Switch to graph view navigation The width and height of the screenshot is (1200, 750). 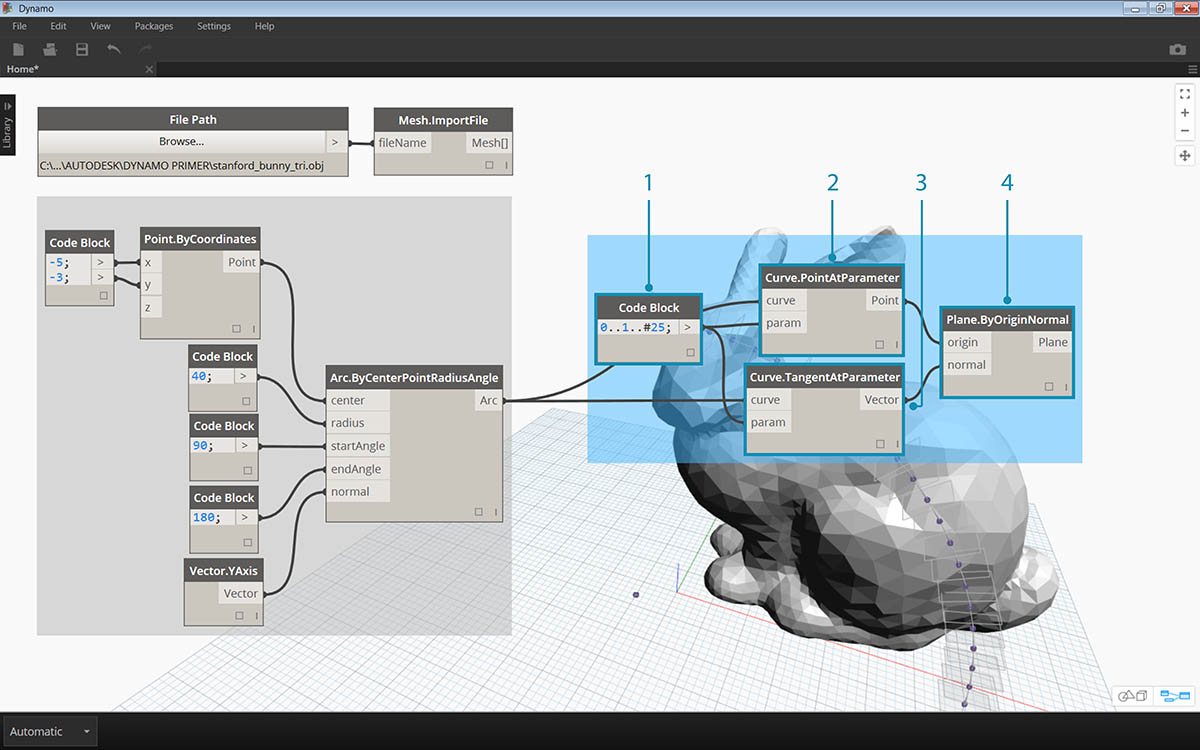click(1174, 695)
